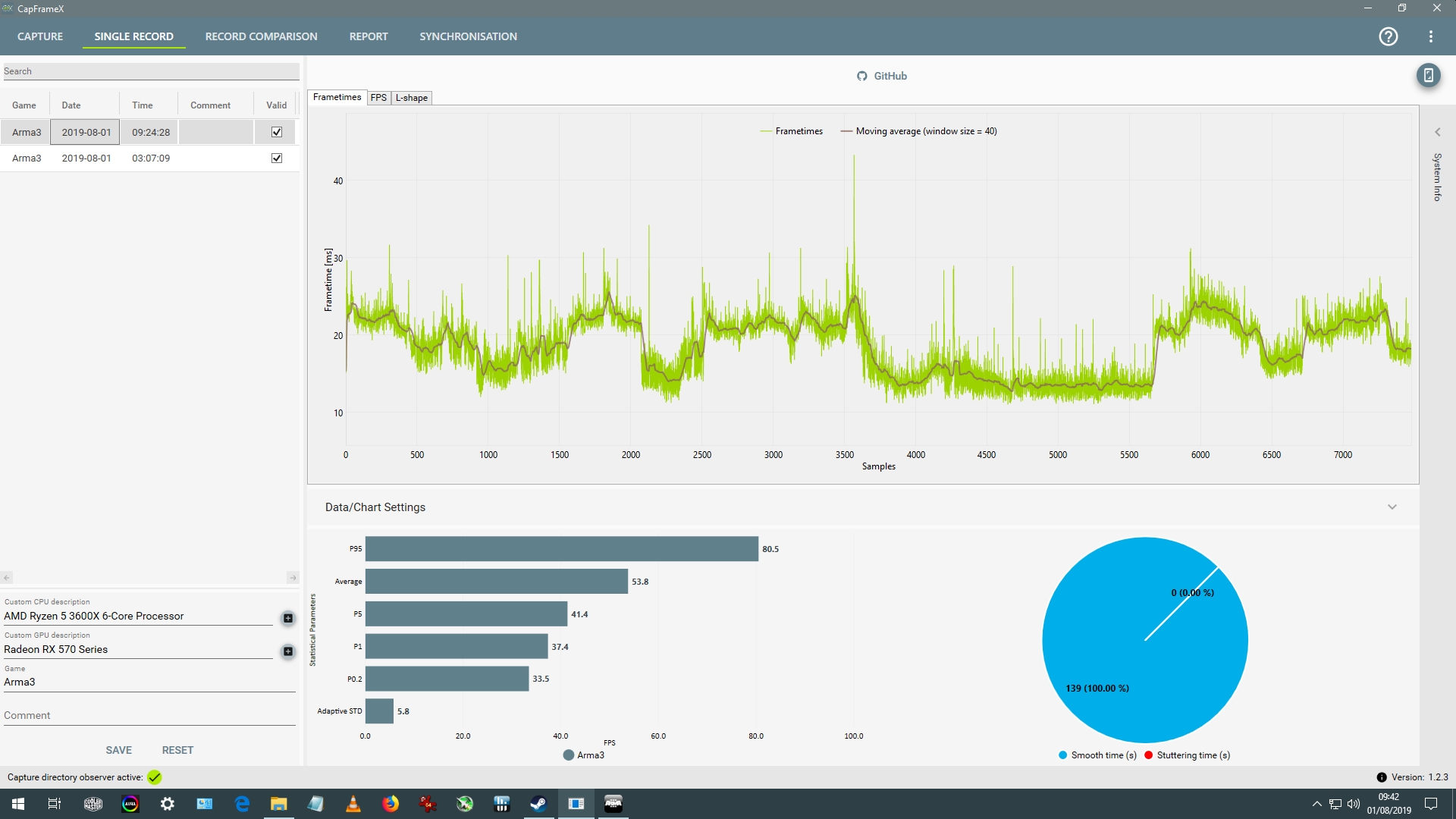Click the floating clipboard icon button

point(1428,75)
